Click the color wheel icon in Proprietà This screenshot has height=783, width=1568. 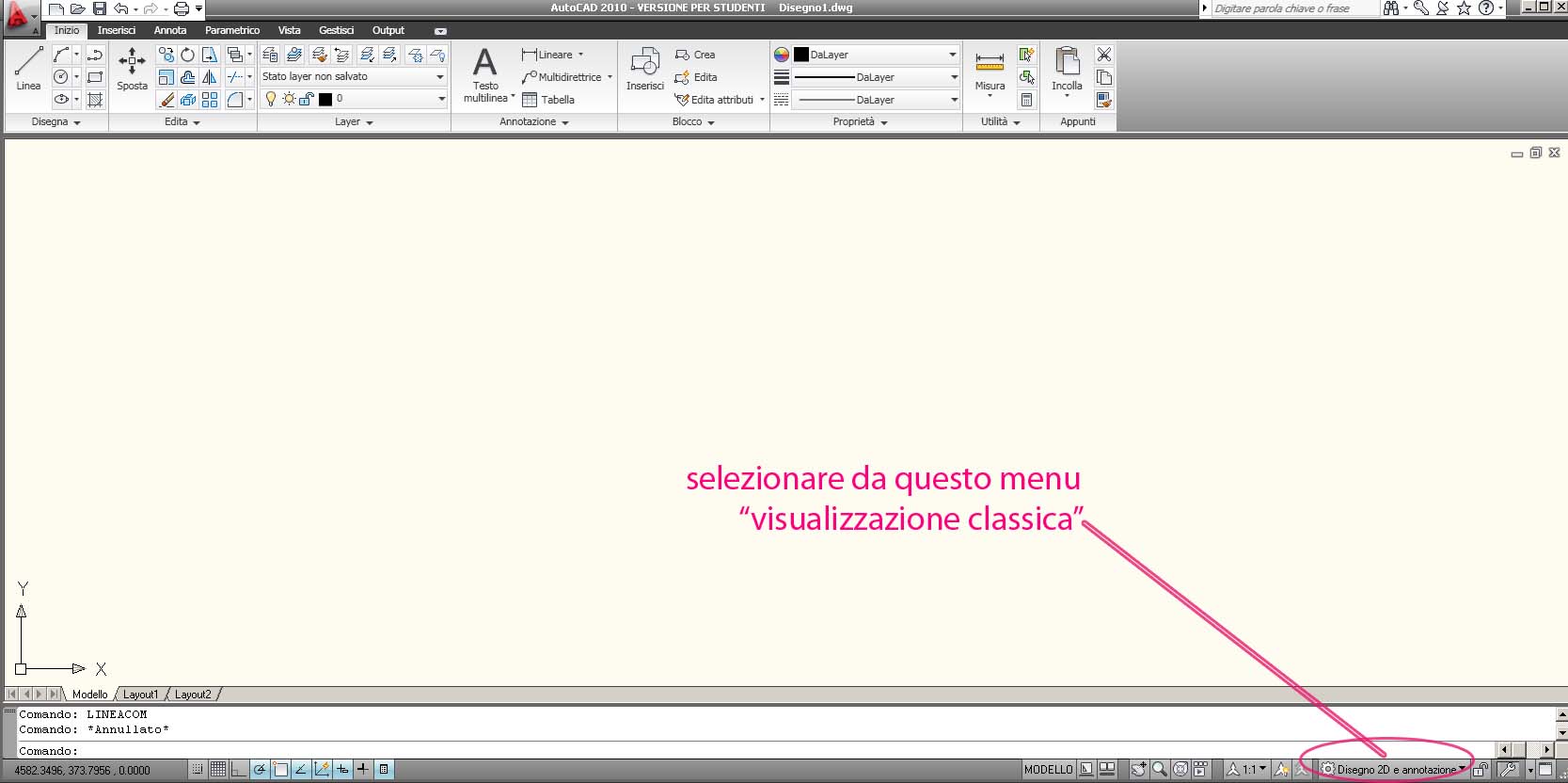[782, 55]
